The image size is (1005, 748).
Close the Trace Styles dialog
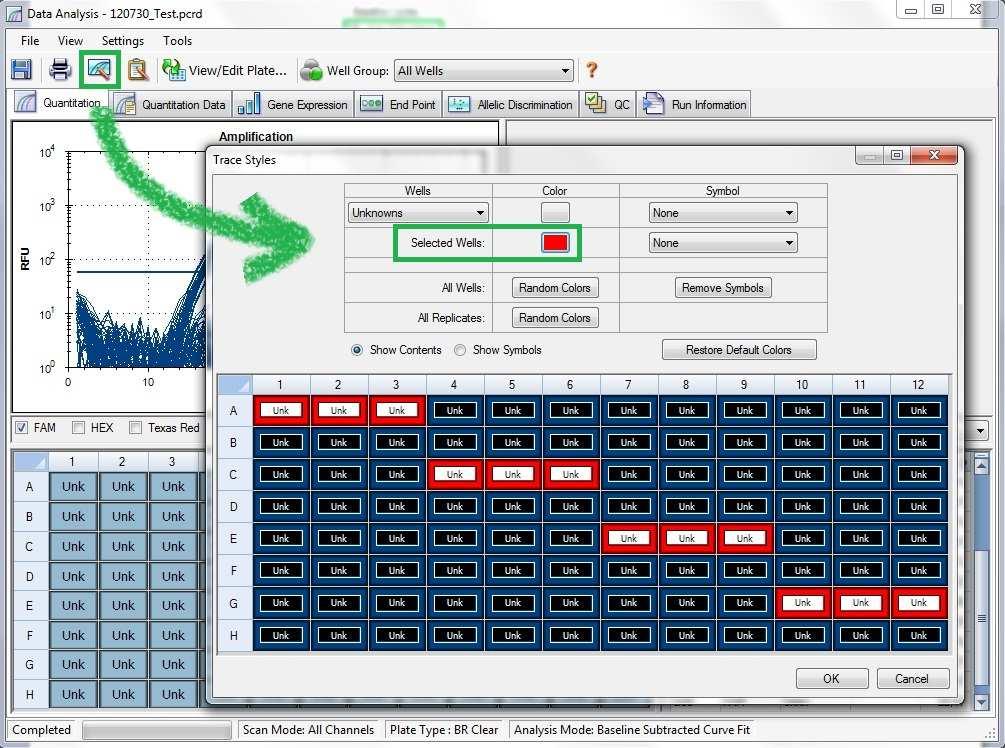(x=934, y=155)
